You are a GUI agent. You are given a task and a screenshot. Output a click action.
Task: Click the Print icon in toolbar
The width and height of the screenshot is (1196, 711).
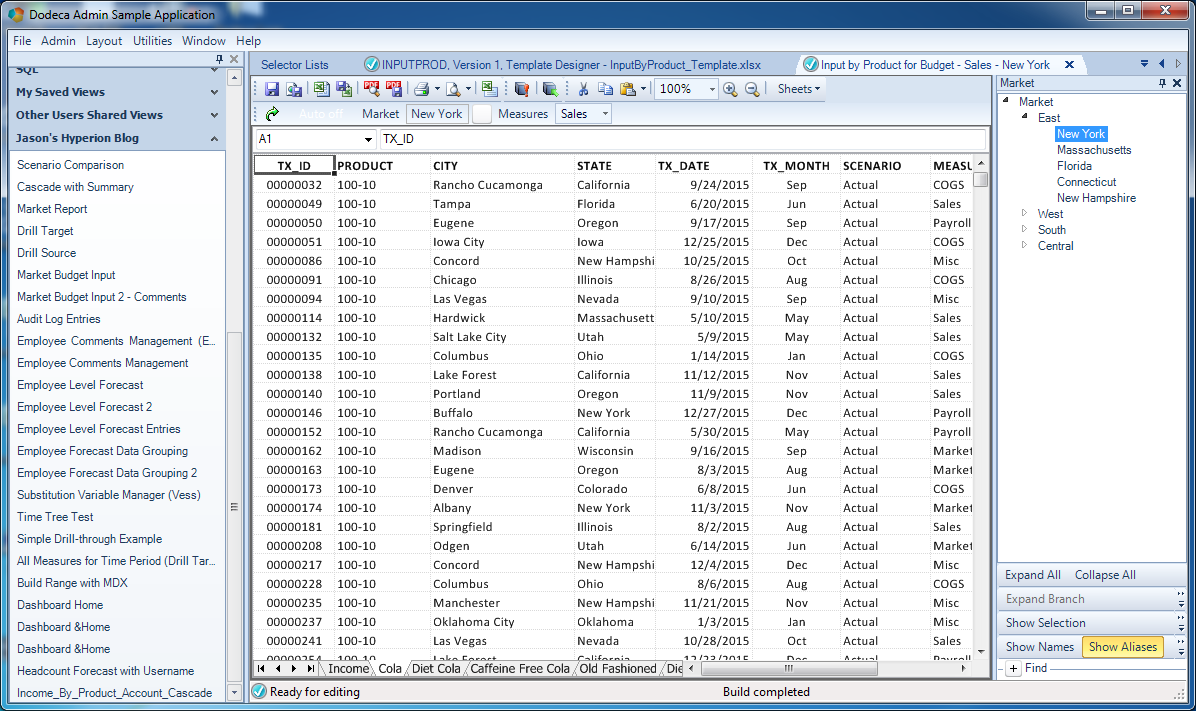pyautogui.click(x=421, y=89)
